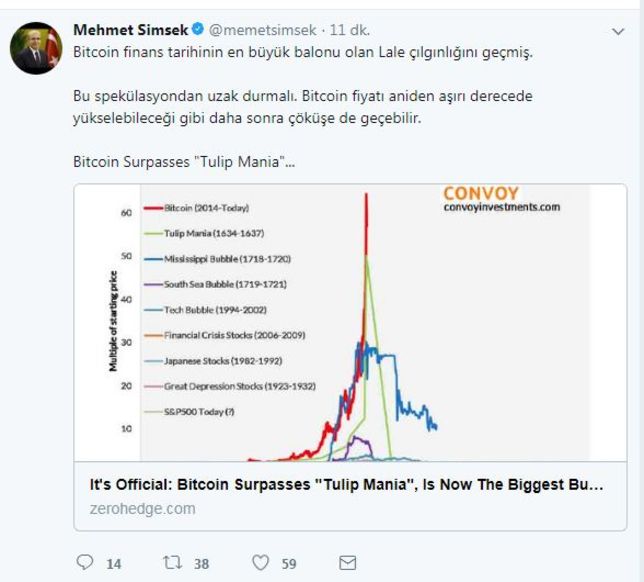
Task: Click the retweet count 38
Action: pyautogui.click(x=201, y=564)
